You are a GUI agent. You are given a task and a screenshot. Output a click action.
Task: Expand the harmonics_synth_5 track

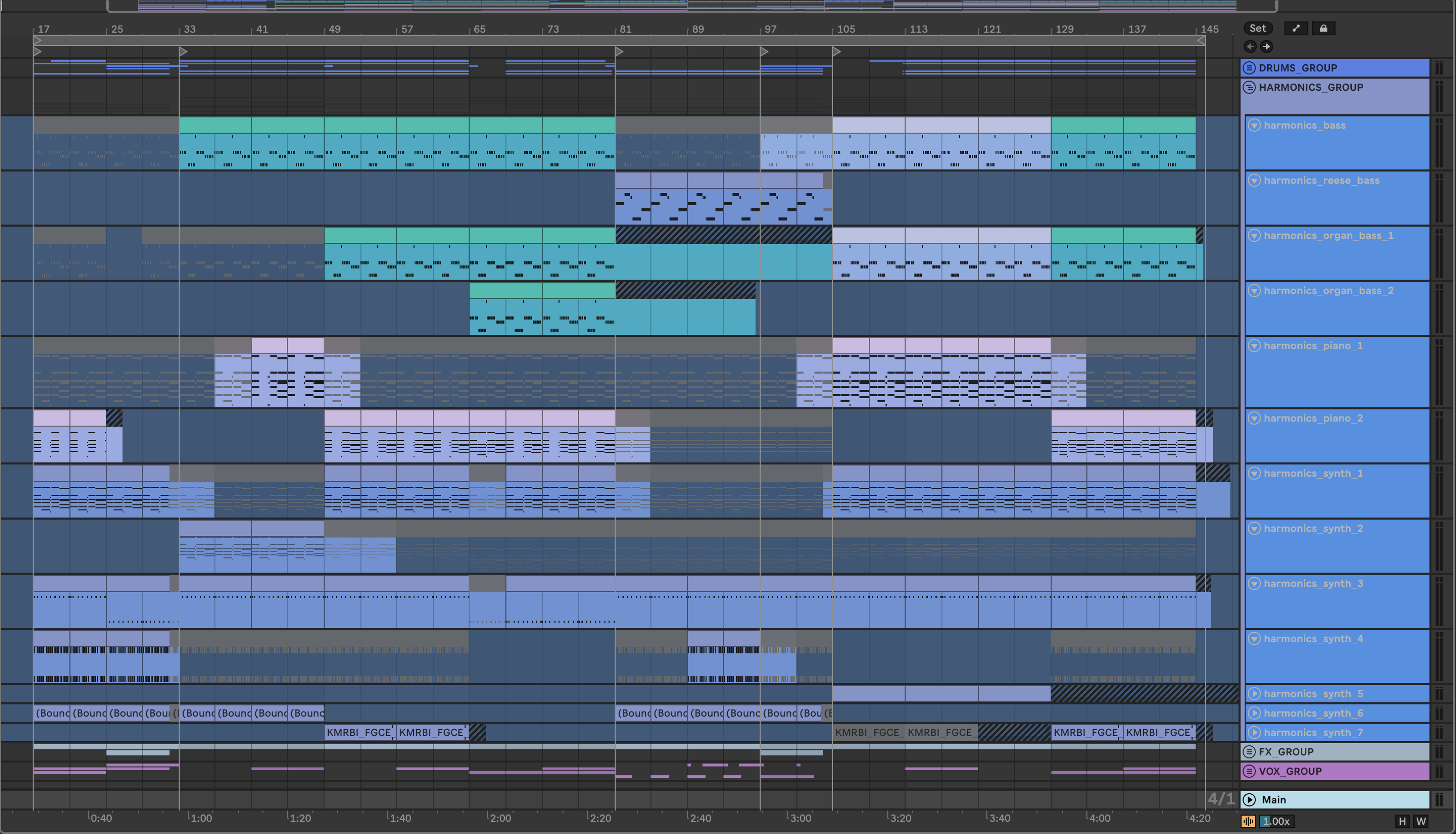coord(1254,694)
